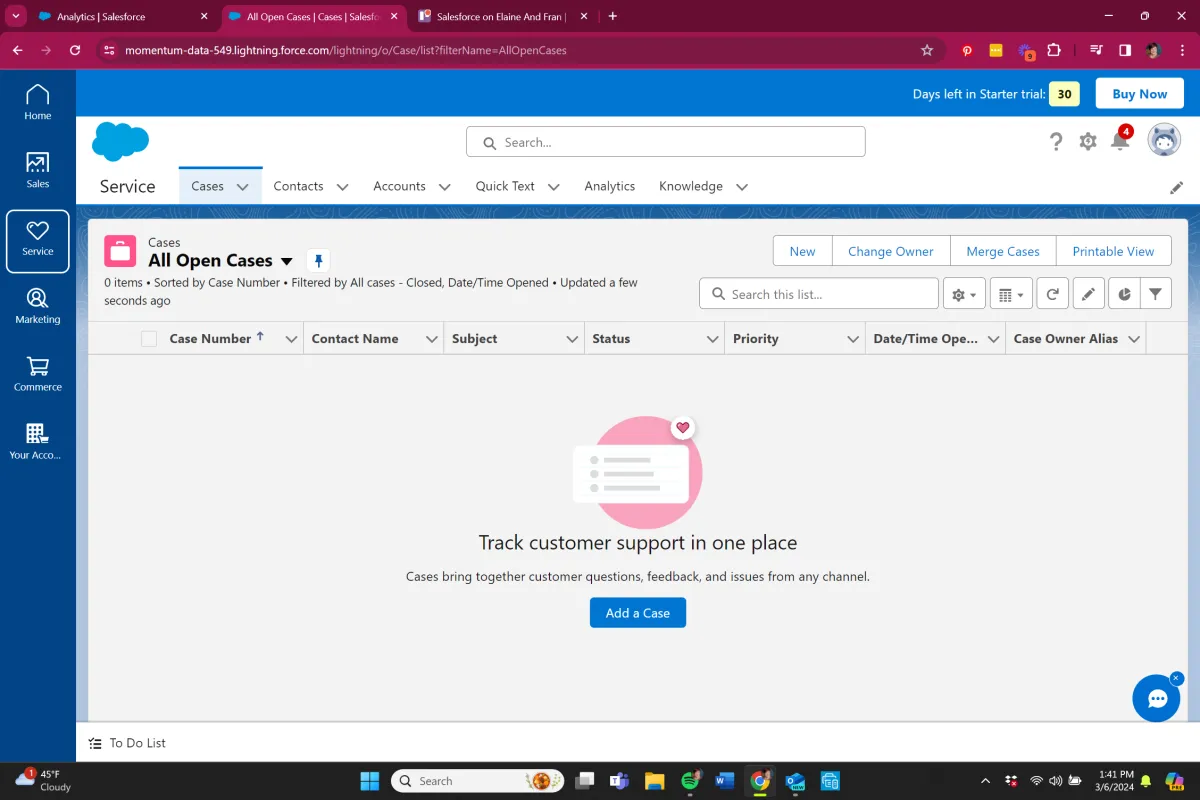
Task: Click the Buy Now button
Action: coord(1139,94)
